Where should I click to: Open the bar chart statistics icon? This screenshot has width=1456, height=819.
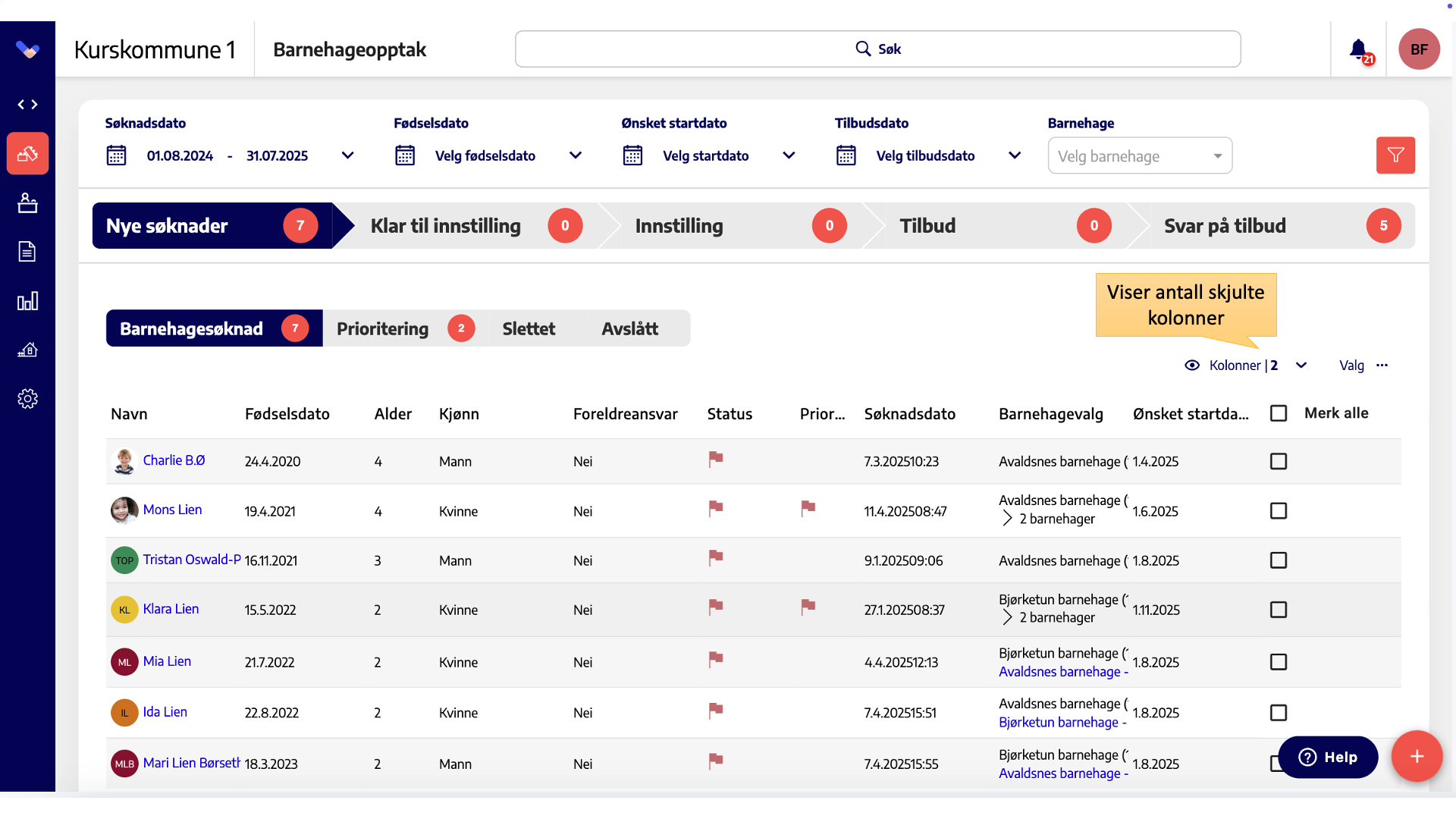pos(27,301)
